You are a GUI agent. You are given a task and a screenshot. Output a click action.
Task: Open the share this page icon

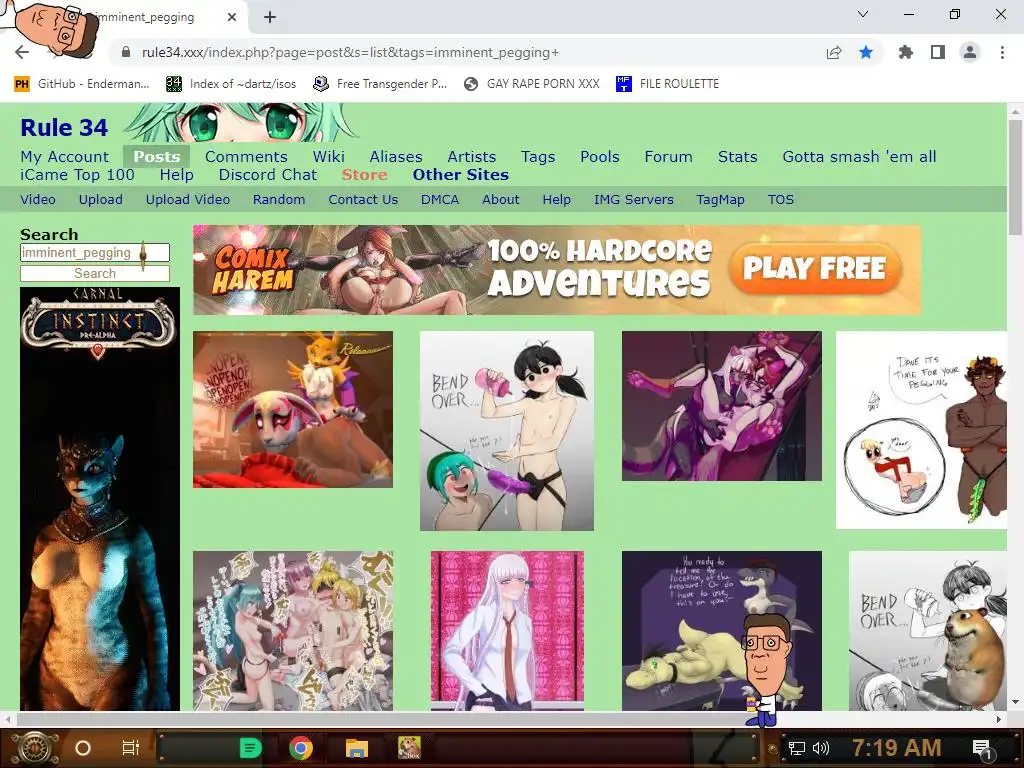coord(833,52)
